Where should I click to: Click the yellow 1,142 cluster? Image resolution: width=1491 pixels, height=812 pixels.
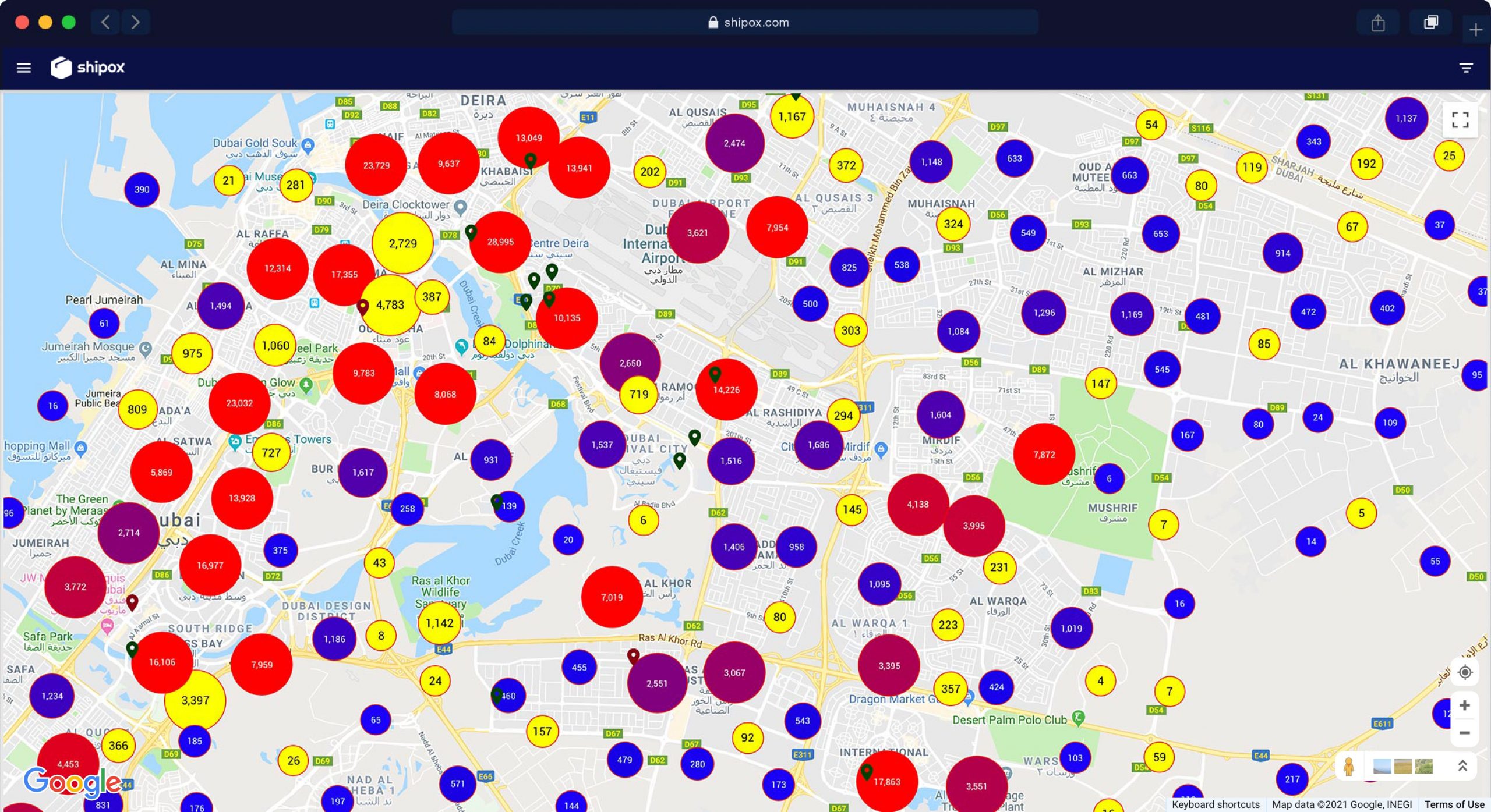pos(440,623)
